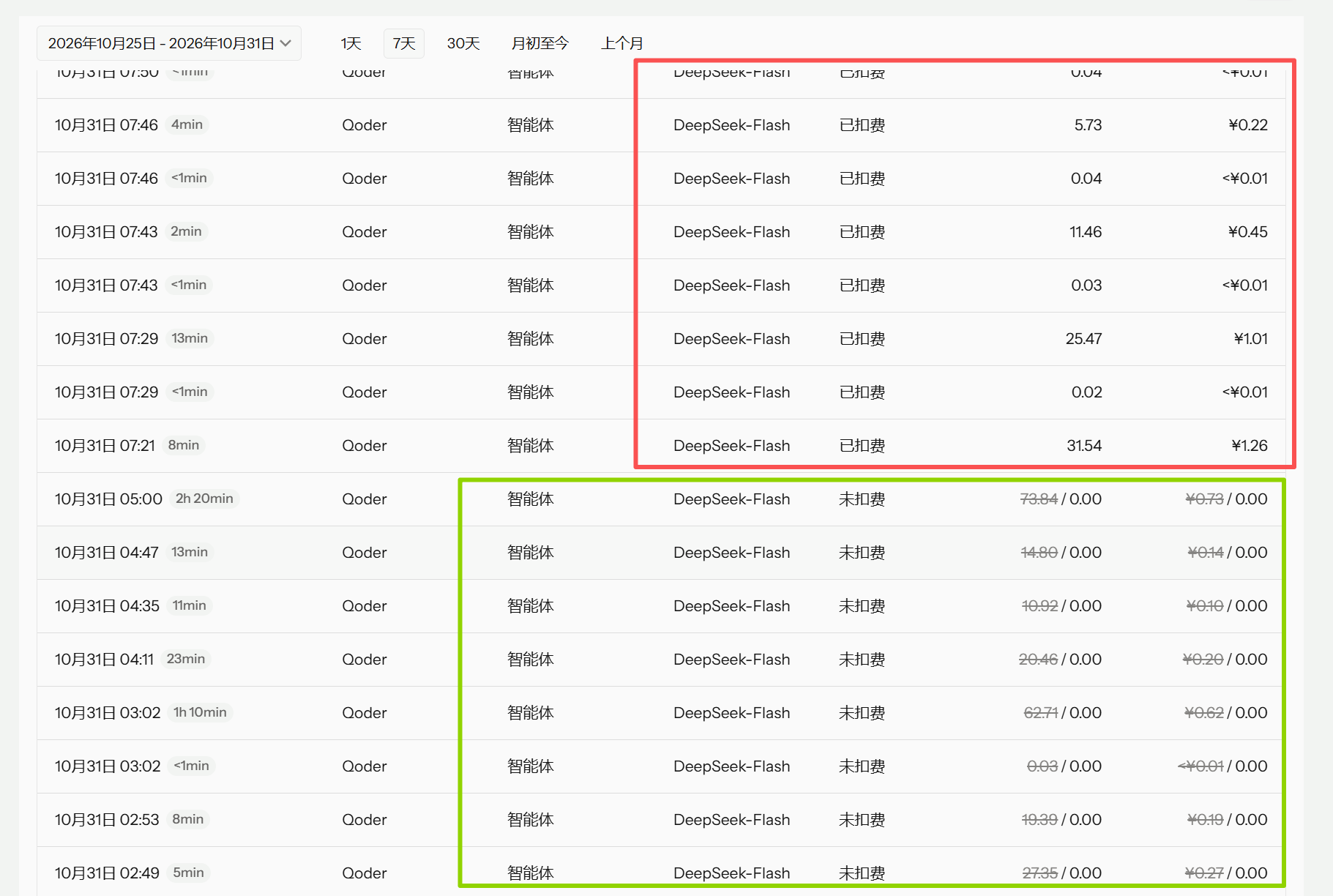Click the 5min badge on 02:49 row

[188, 873]
